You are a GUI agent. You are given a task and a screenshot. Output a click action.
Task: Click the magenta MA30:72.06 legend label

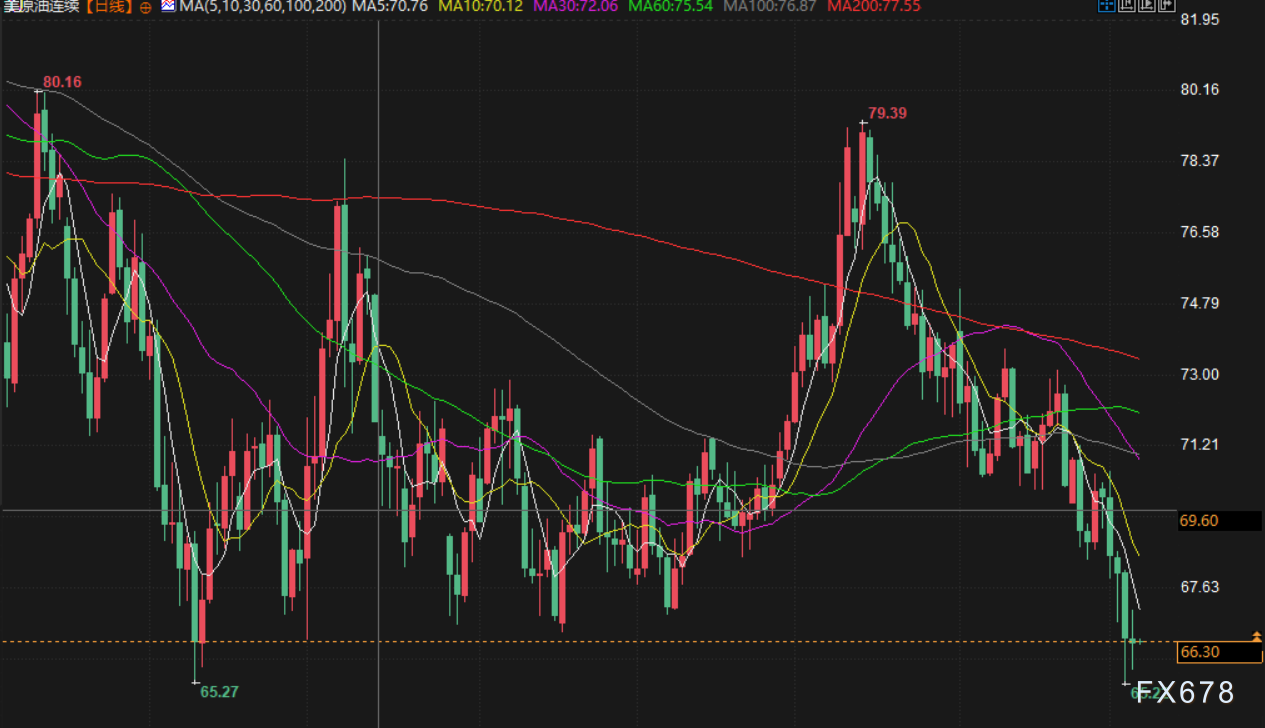click(x=576, y=8)
